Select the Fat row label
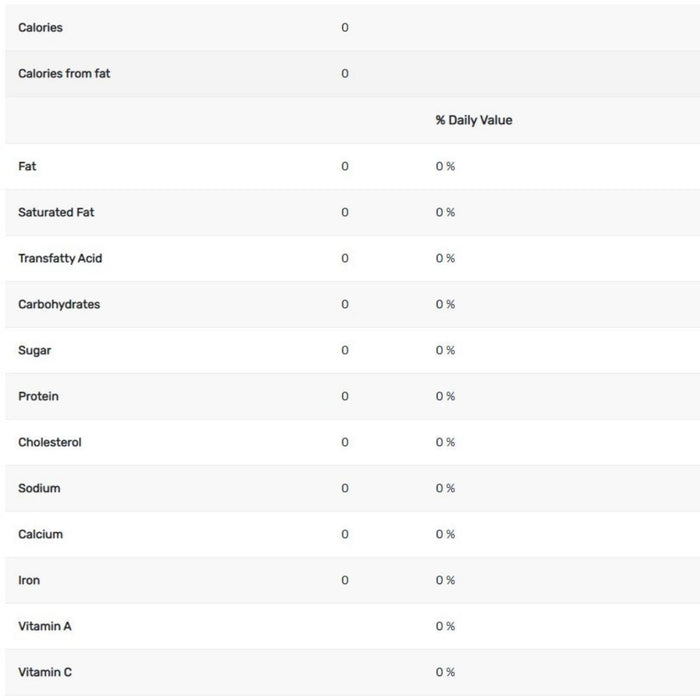Viewport: 700px width, 700px height. pyautogui.click(x=27, y=166)
